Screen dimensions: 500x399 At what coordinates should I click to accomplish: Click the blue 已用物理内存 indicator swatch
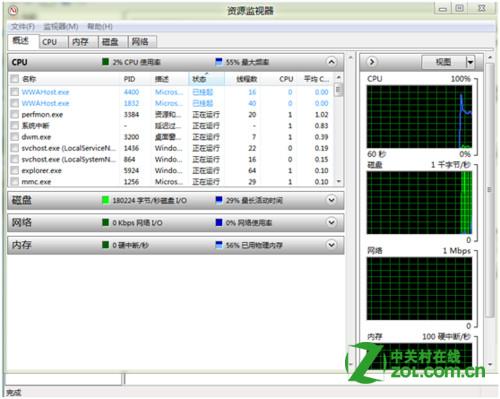(219, 245)
